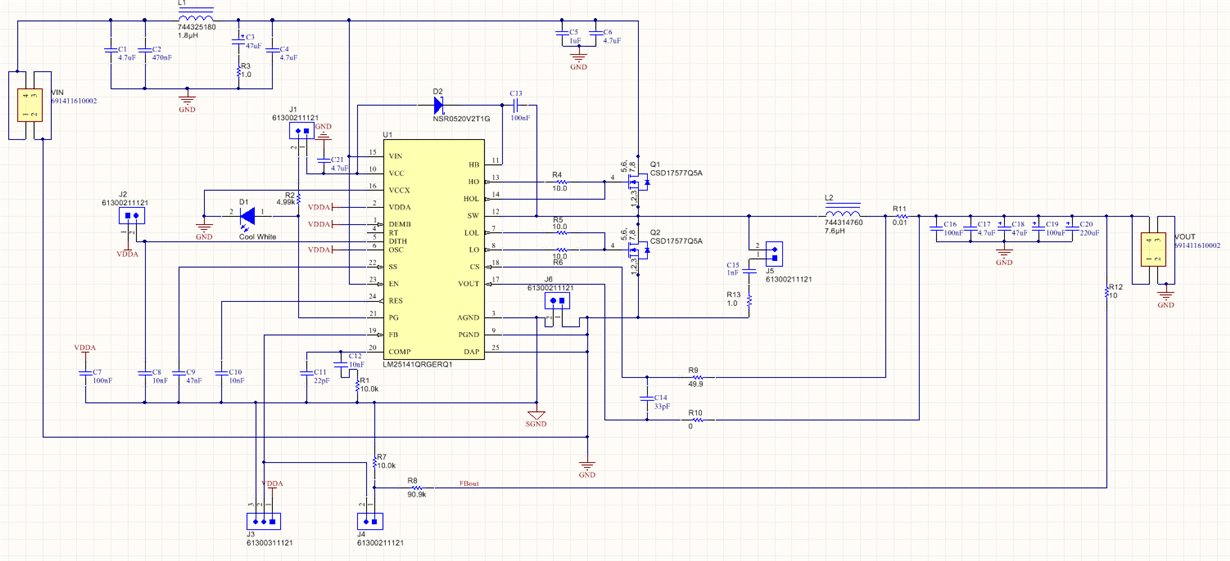Click the J3 three-pin header
The image size is (1230, 561).
click(x=263, y=521)
